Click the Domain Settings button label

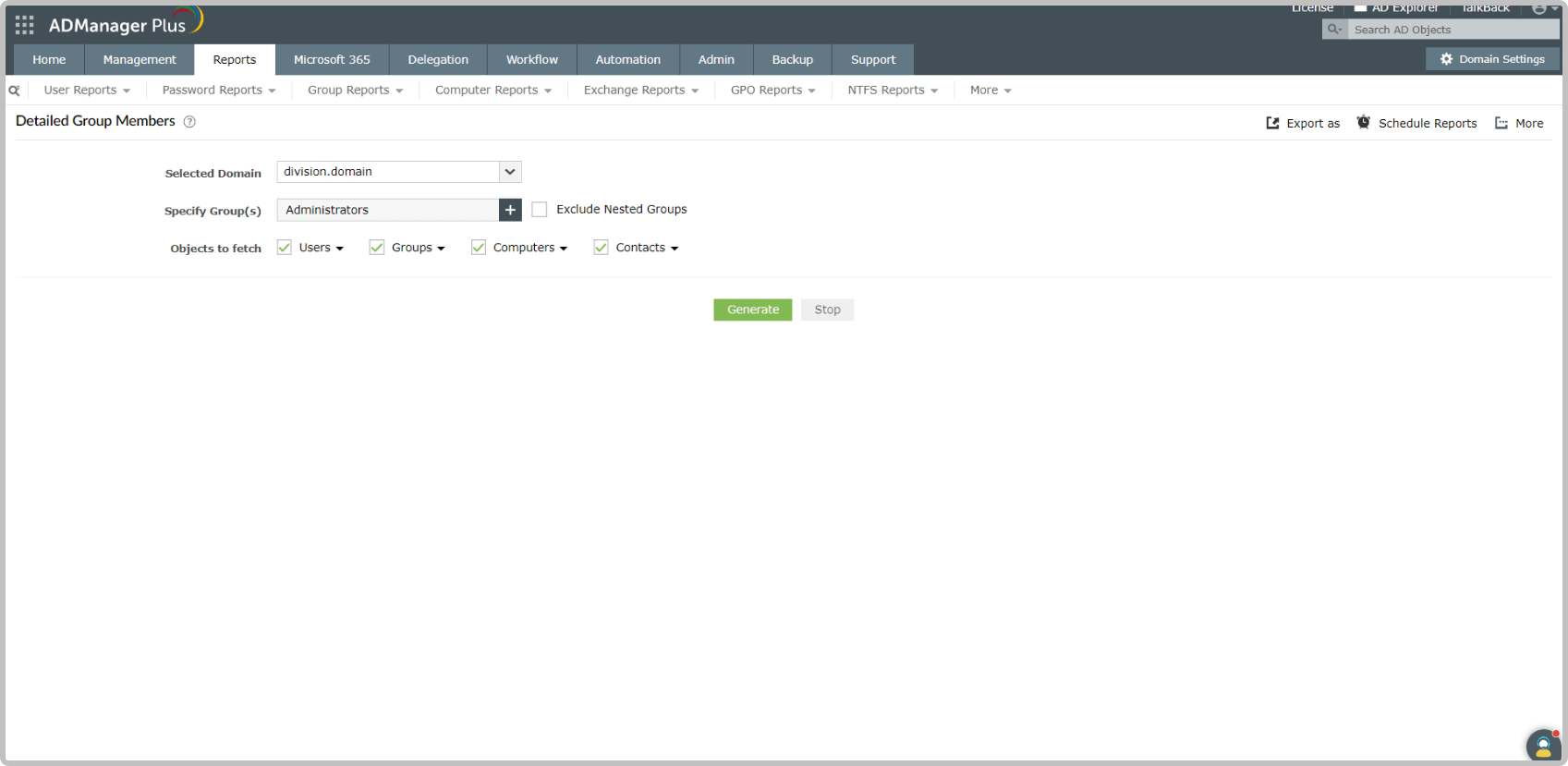point(1502,59)
